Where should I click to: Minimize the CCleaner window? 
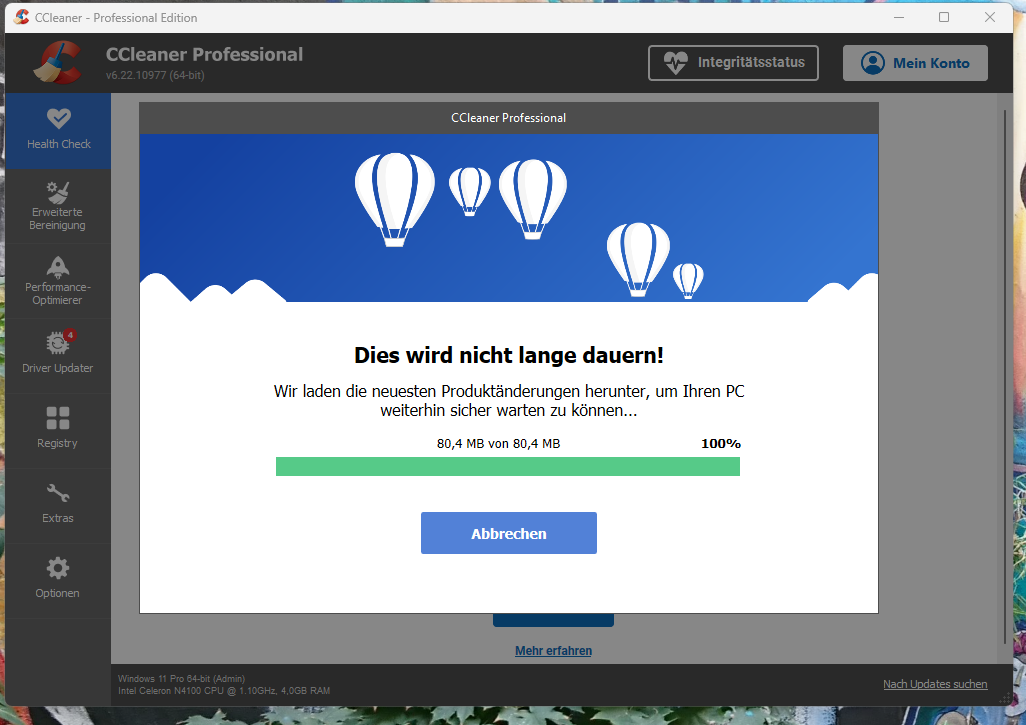click(898, 17)
